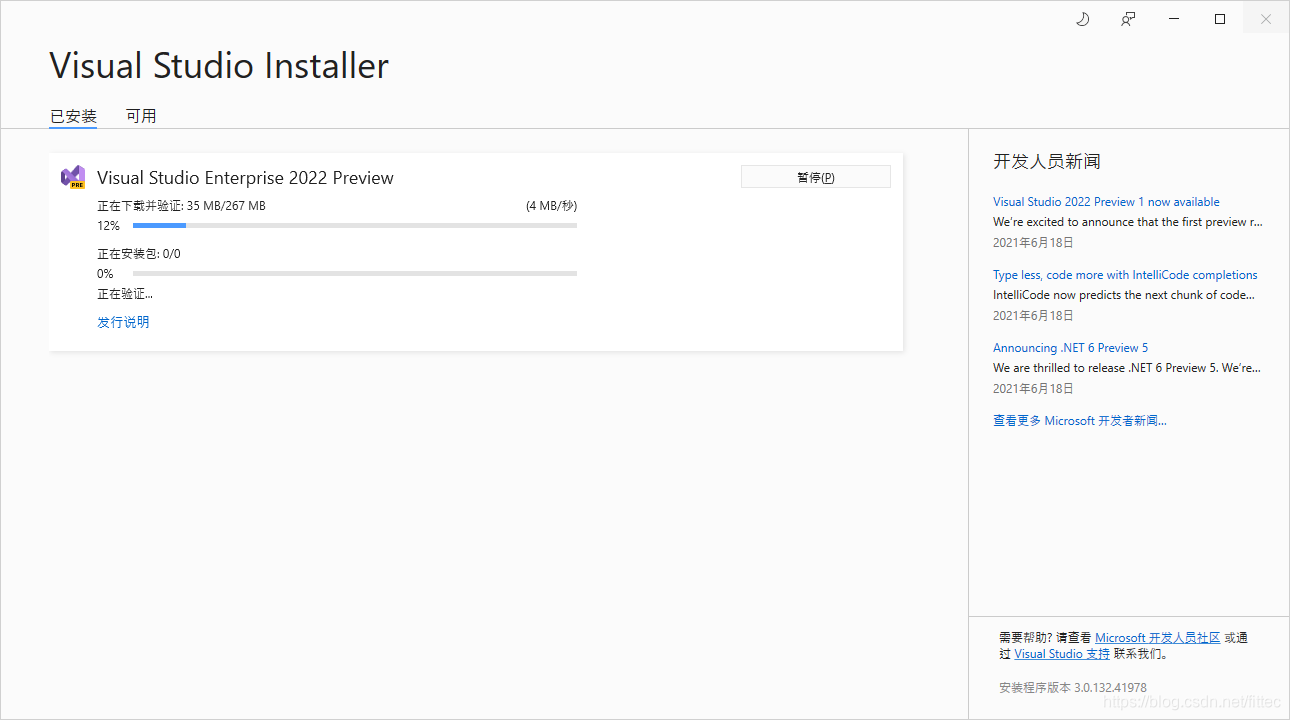This screenshot has width=1290, height=720.
Task: Click the Visual Studio Enterprise Preview logo
Action: 73,177
